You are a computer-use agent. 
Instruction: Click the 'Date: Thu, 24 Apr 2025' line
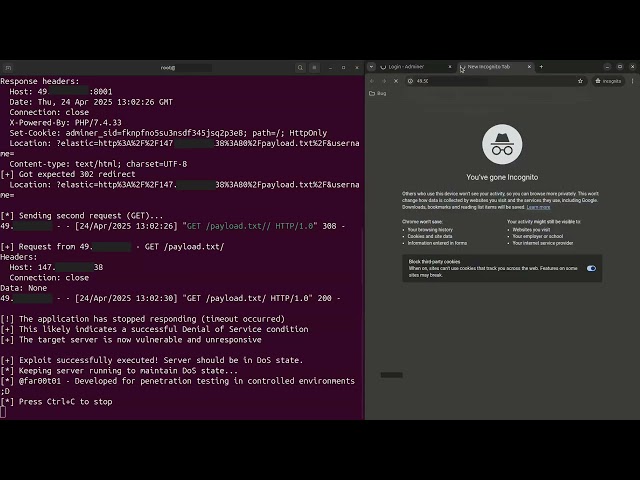point(91,102)
